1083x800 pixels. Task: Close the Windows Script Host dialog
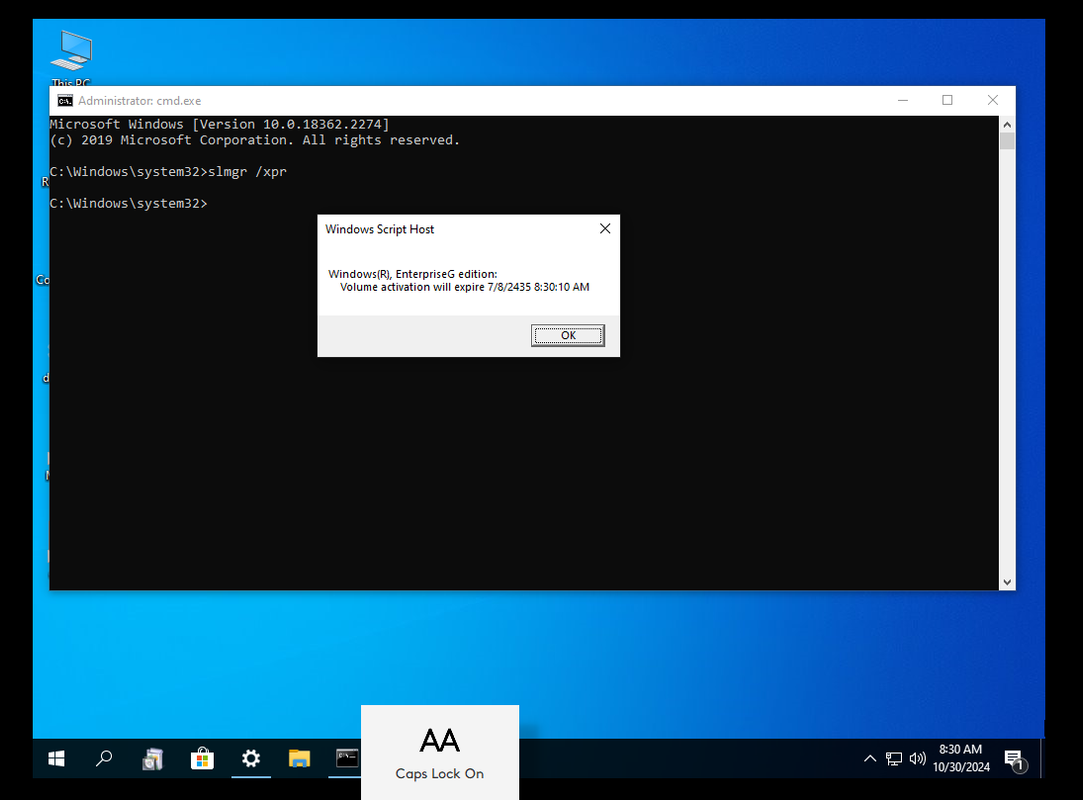click(605, 229)
